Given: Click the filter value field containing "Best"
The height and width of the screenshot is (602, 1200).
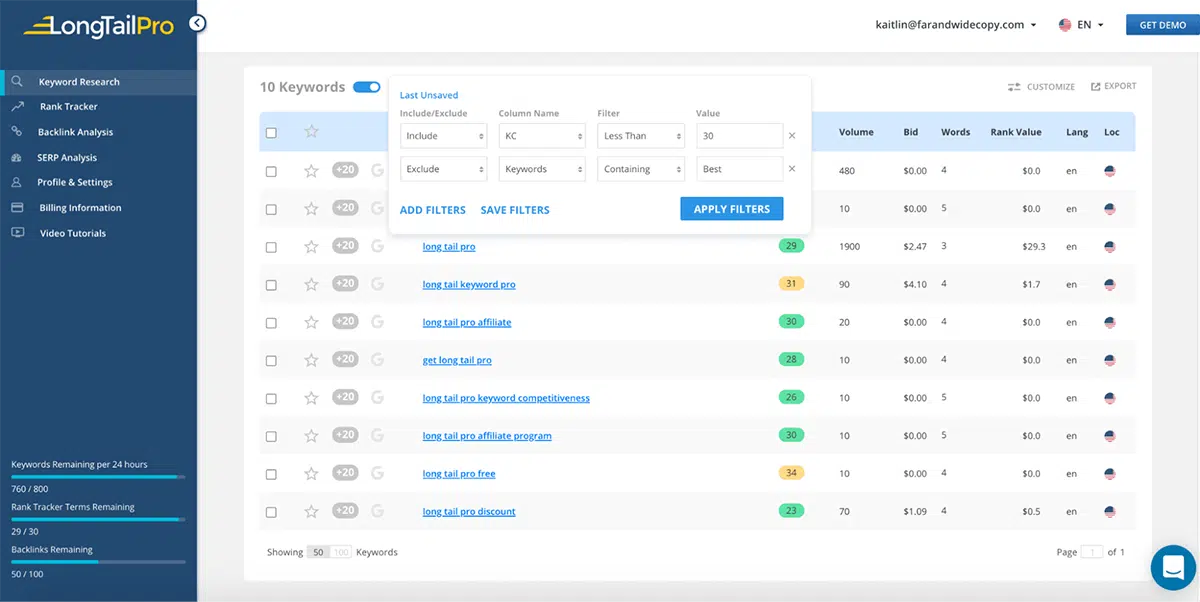Looking at the screenshot, I should [739, 169].
